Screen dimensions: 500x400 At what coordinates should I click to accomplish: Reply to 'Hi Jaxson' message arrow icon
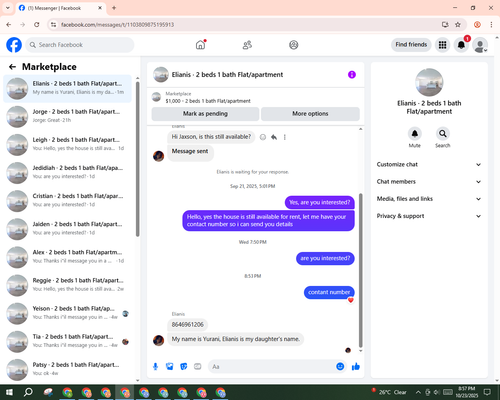click(274, 137)
